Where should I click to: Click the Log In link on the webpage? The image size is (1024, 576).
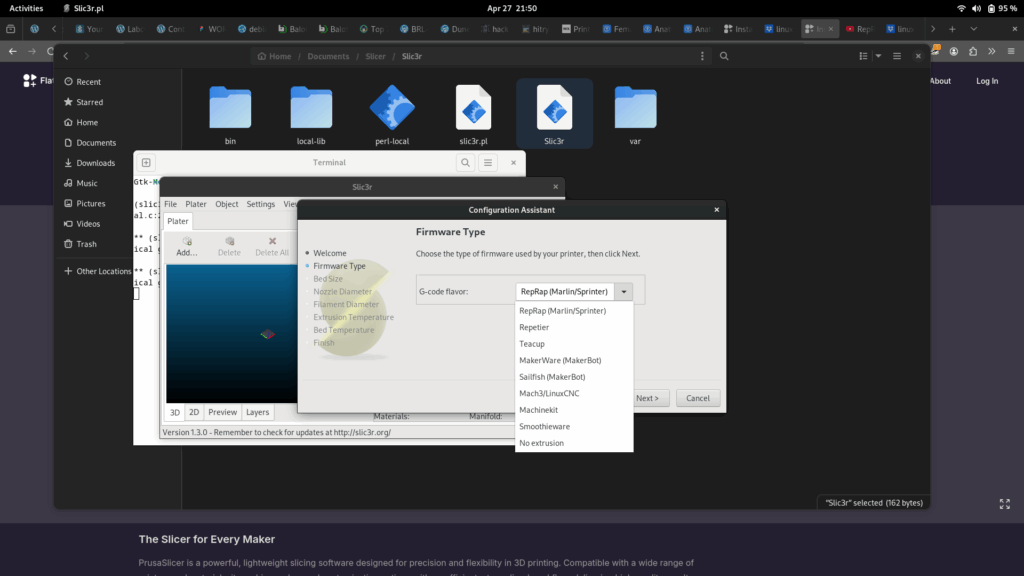point(987,81)
